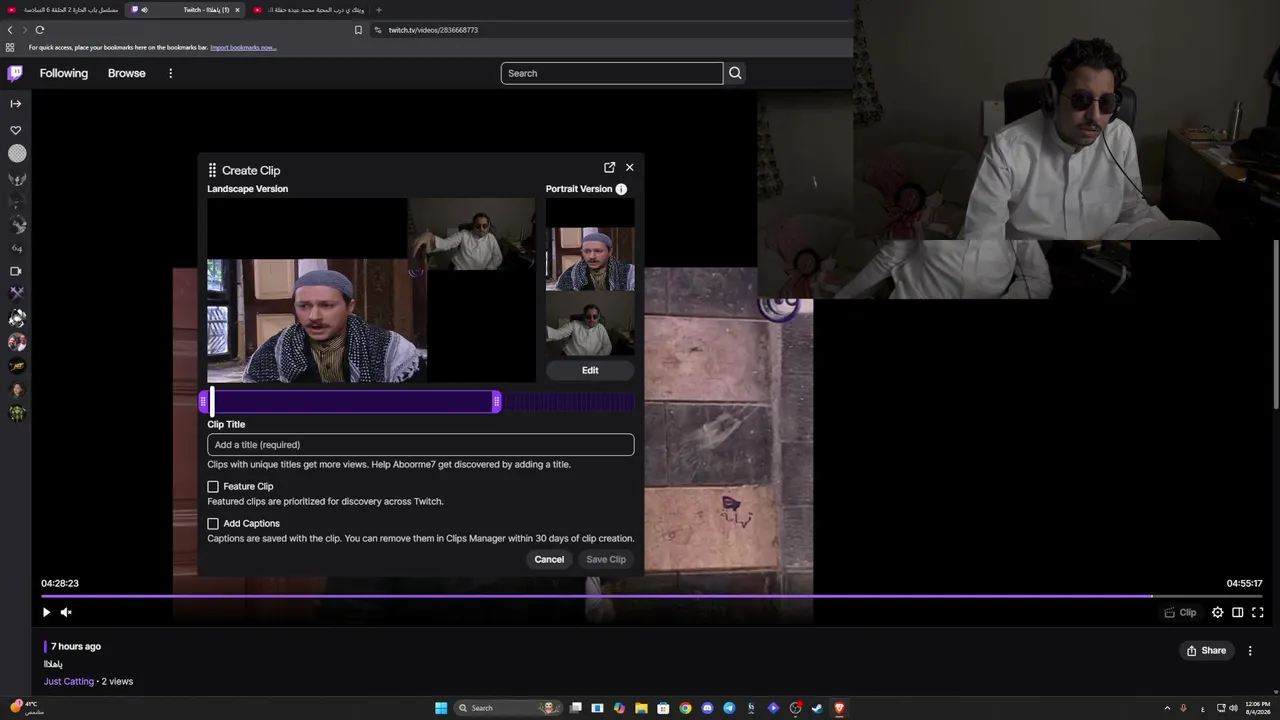This screenshot has height=720, width=1280.
Task: Focus the Clip Title input field
Action: click(421, 445)
